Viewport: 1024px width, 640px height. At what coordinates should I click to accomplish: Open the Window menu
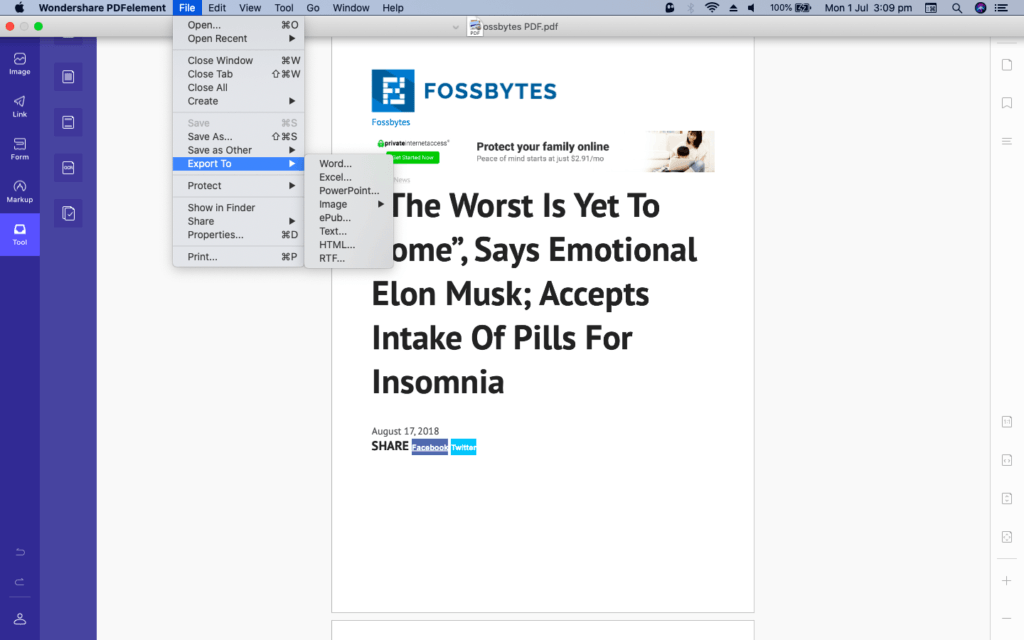click(x=350, y=8)
